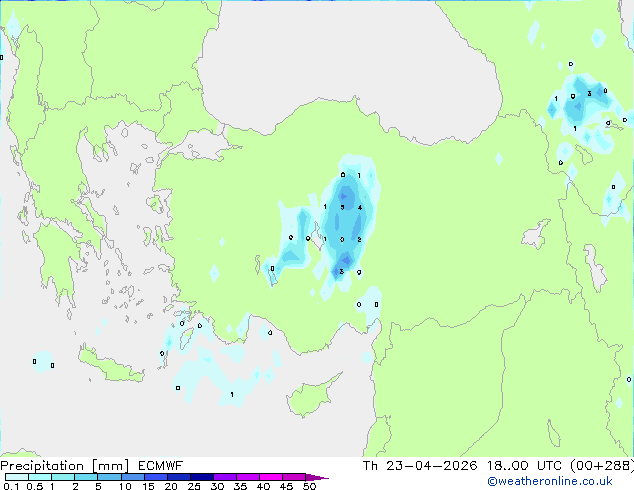This screenshot has height=490, width=634.
Task: Click the '40' legend scale label
Action: 263,486
